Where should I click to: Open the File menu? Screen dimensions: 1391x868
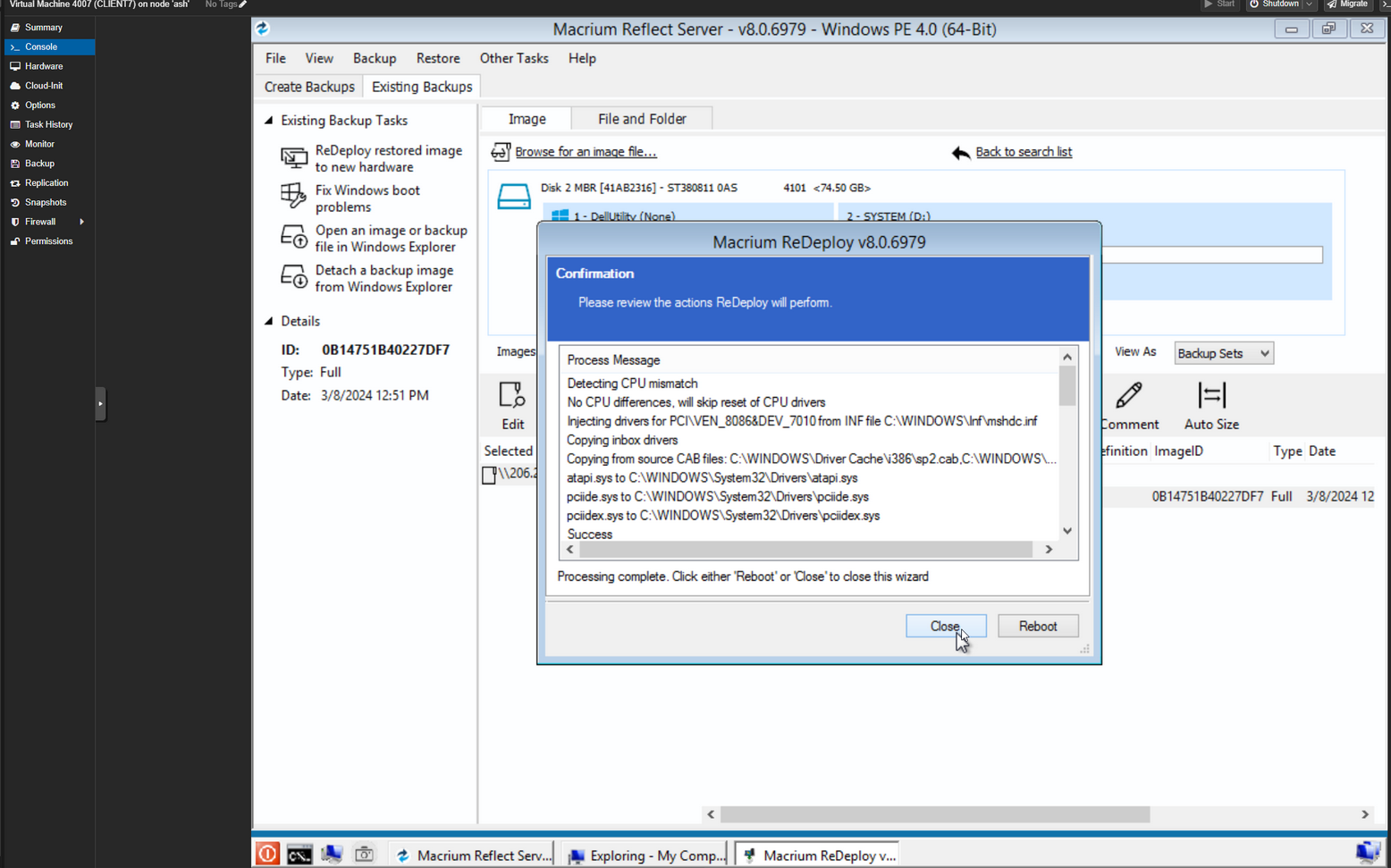coord(275,58)
